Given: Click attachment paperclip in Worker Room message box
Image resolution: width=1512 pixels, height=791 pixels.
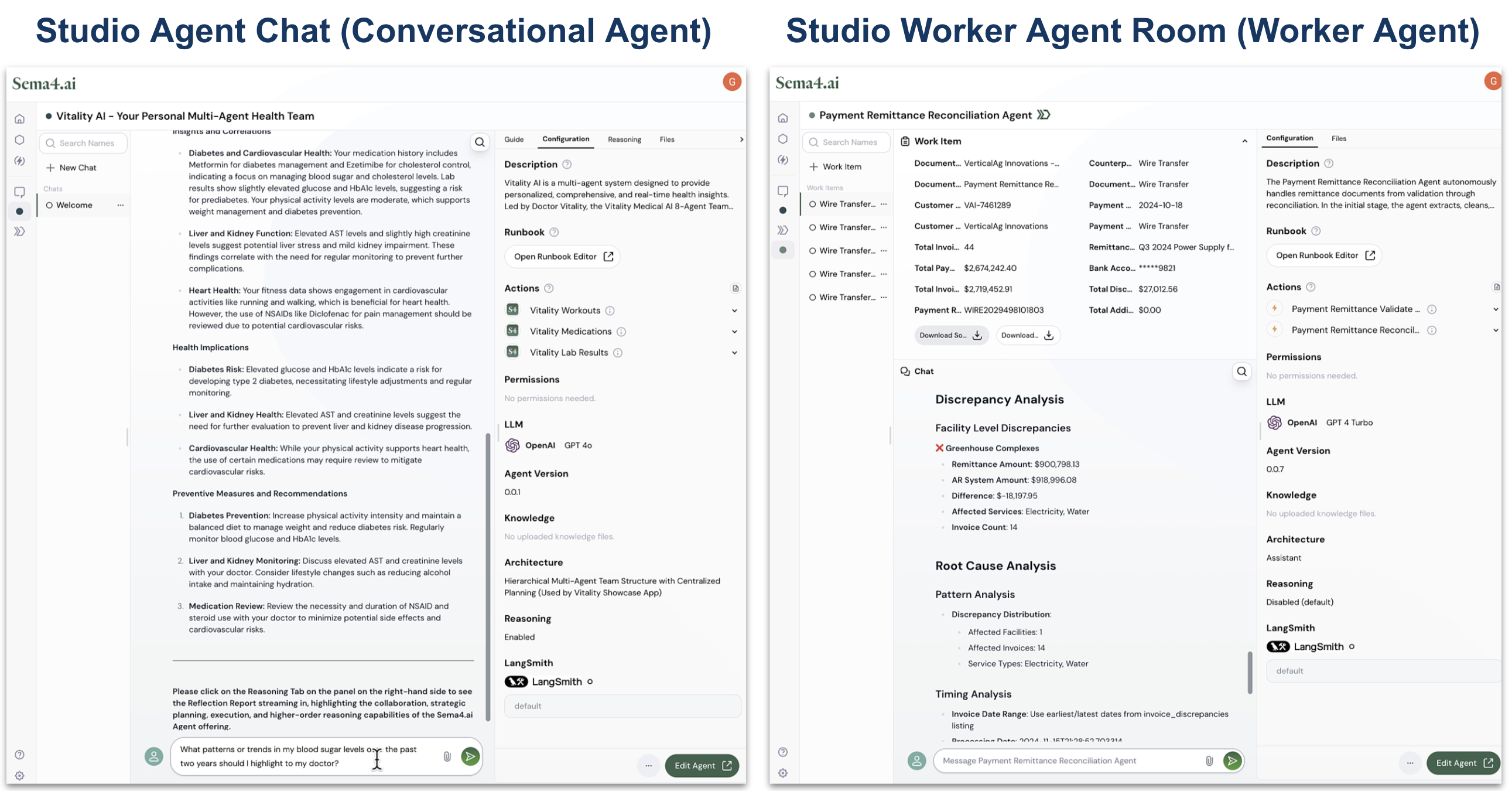Looking at the screenshot, I should tap(1210, 761).
